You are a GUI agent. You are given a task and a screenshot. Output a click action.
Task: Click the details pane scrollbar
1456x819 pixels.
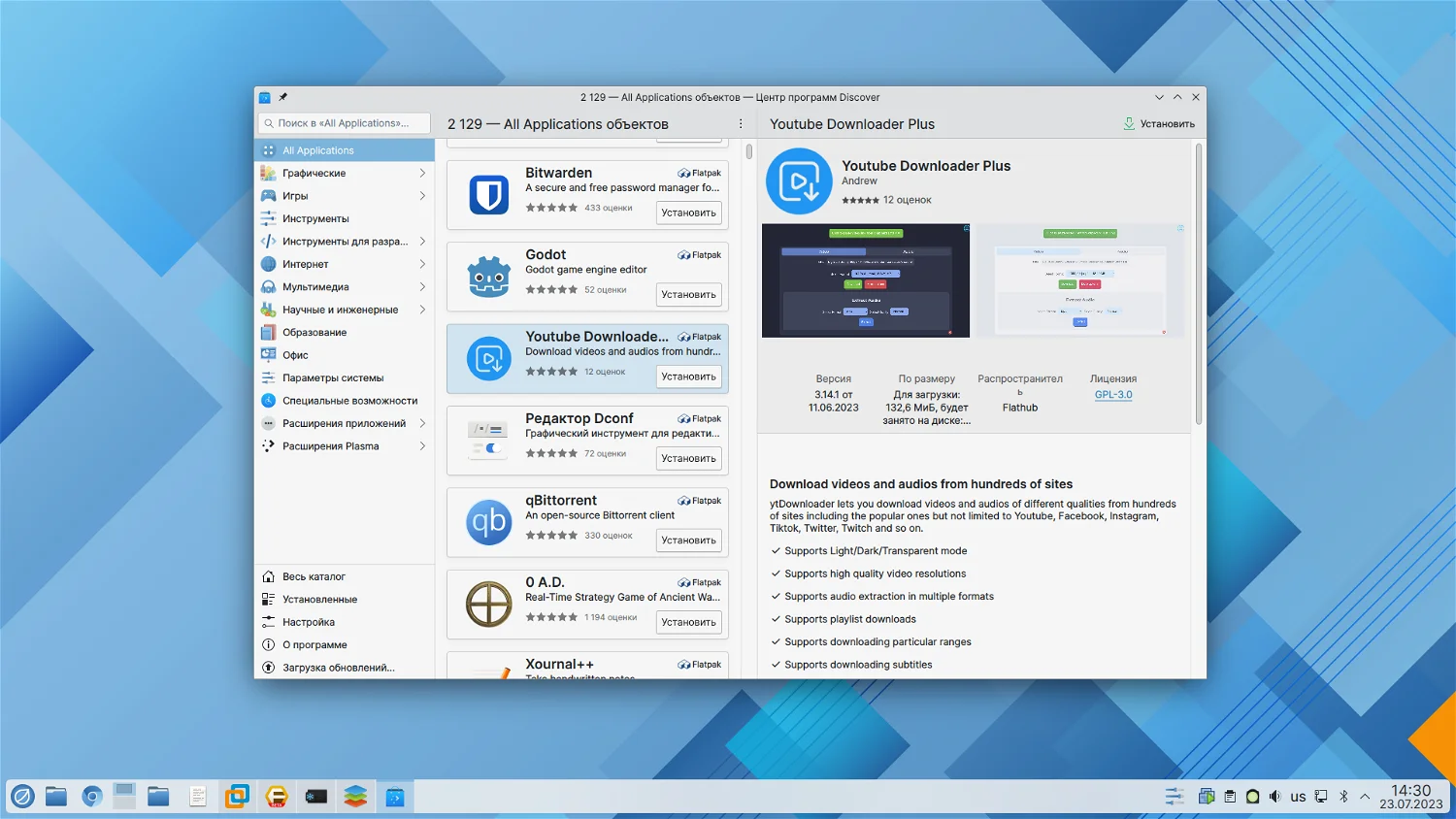1199,283
